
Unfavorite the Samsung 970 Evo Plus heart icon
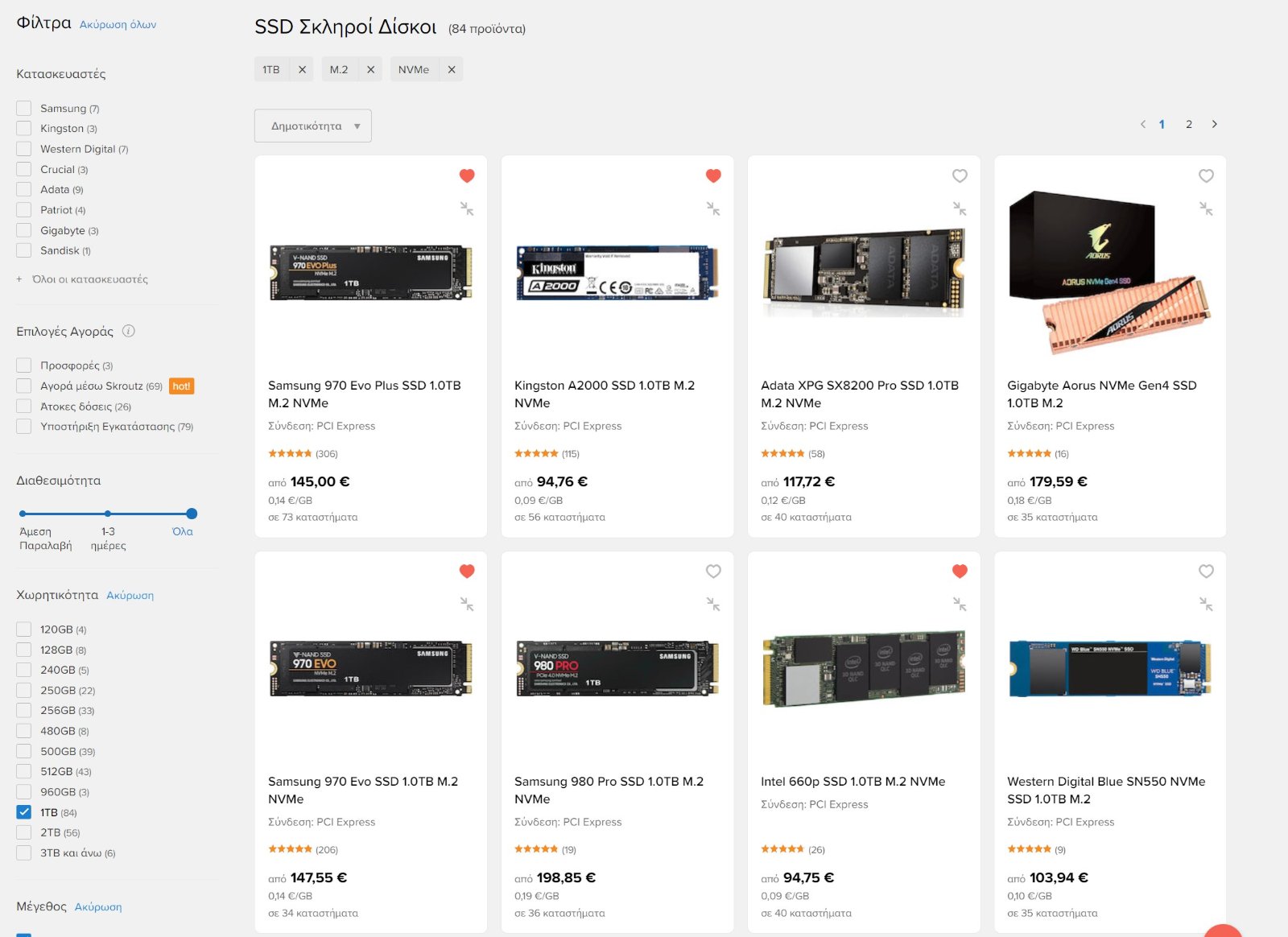467,175
